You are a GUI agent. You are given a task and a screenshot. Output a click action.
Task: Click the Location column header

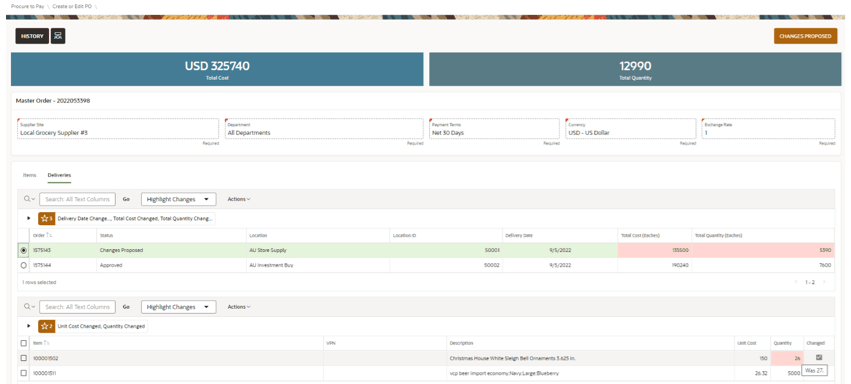point(317,235)
